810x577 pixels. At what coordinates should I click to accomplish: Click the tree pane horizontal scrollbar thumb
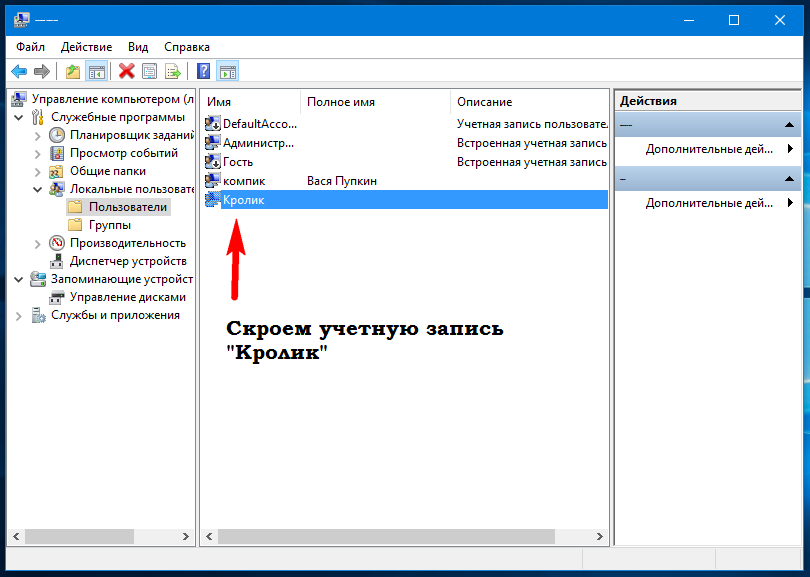point(79,536)
